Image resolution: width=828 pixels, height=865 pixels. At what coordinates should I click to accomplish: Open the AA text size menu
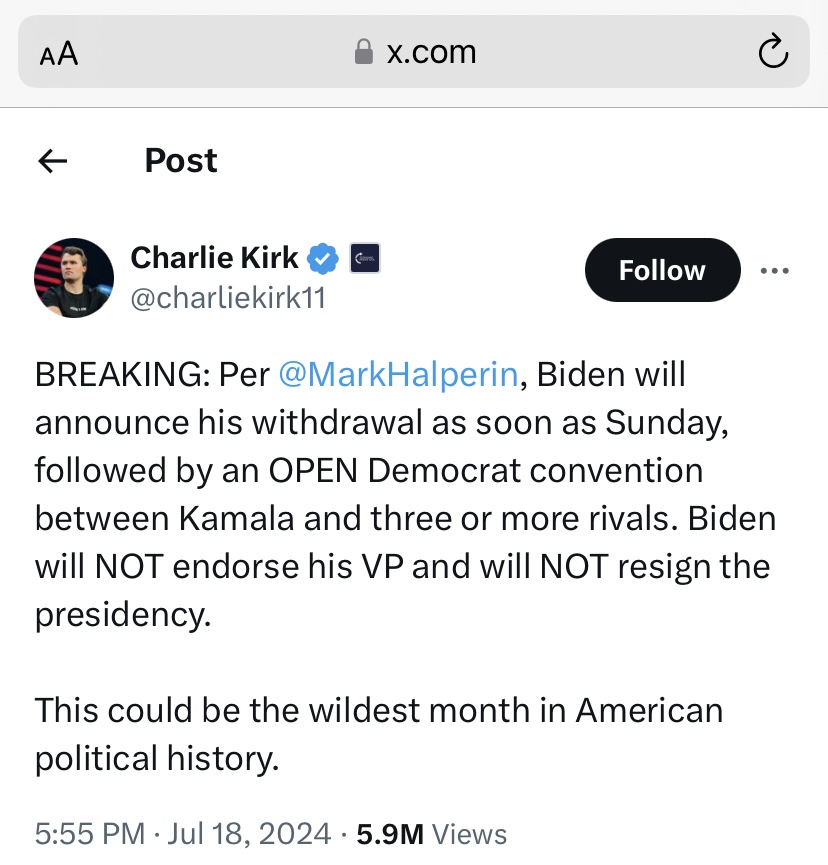click(59, 54)
